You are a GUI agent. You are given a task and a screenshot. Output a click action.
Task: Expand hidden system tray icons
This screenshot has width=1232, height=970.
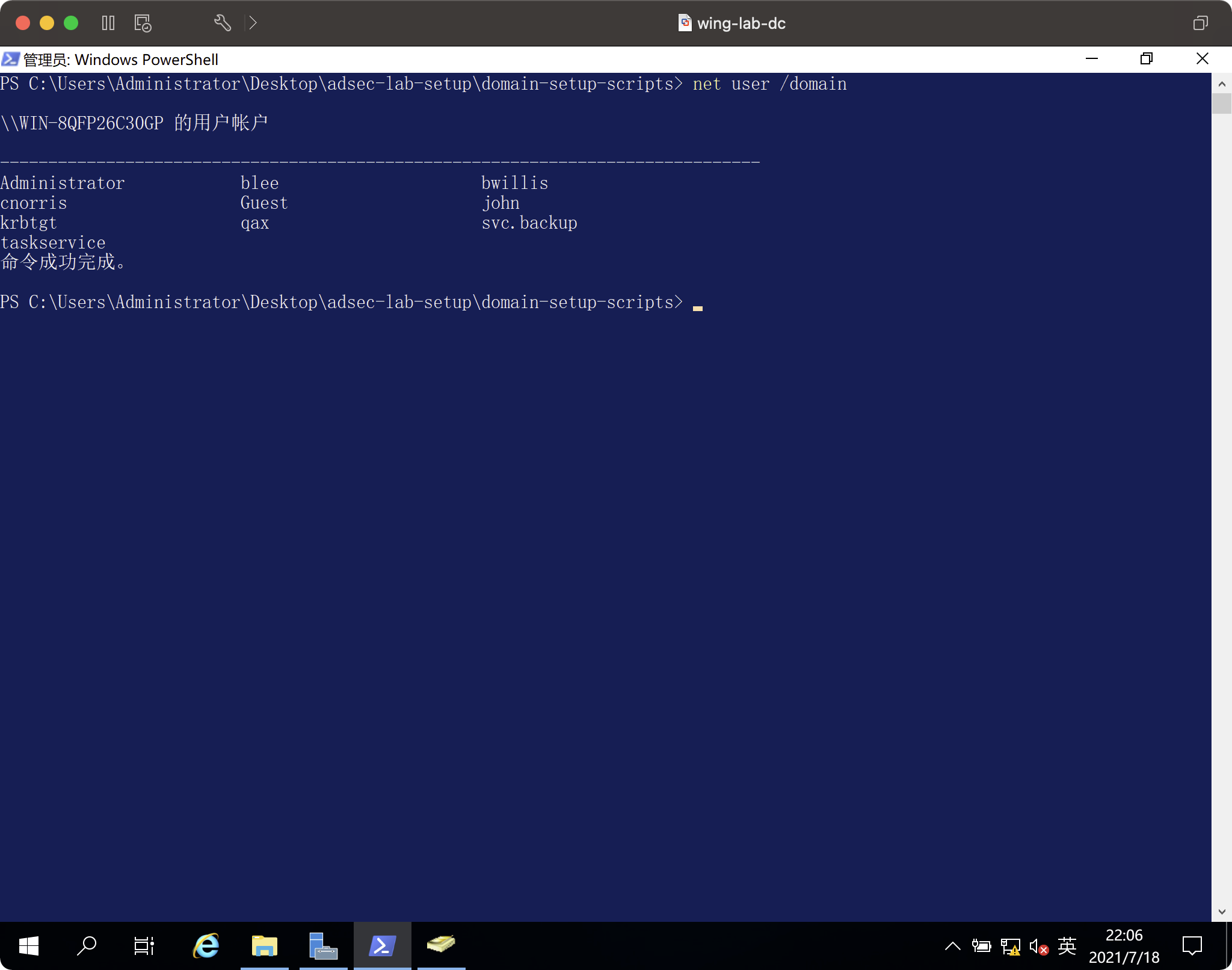click(952, 946)
